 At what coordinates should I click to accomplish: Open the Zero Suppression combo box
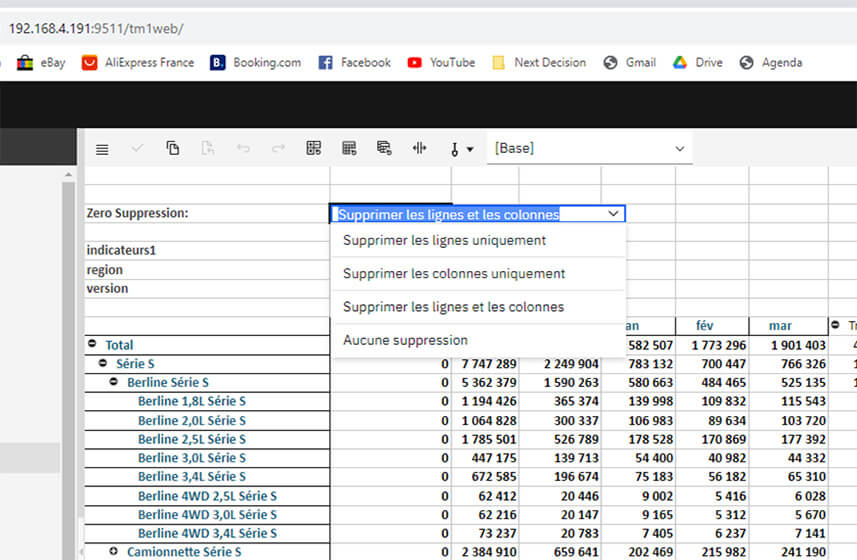point(478,214)
